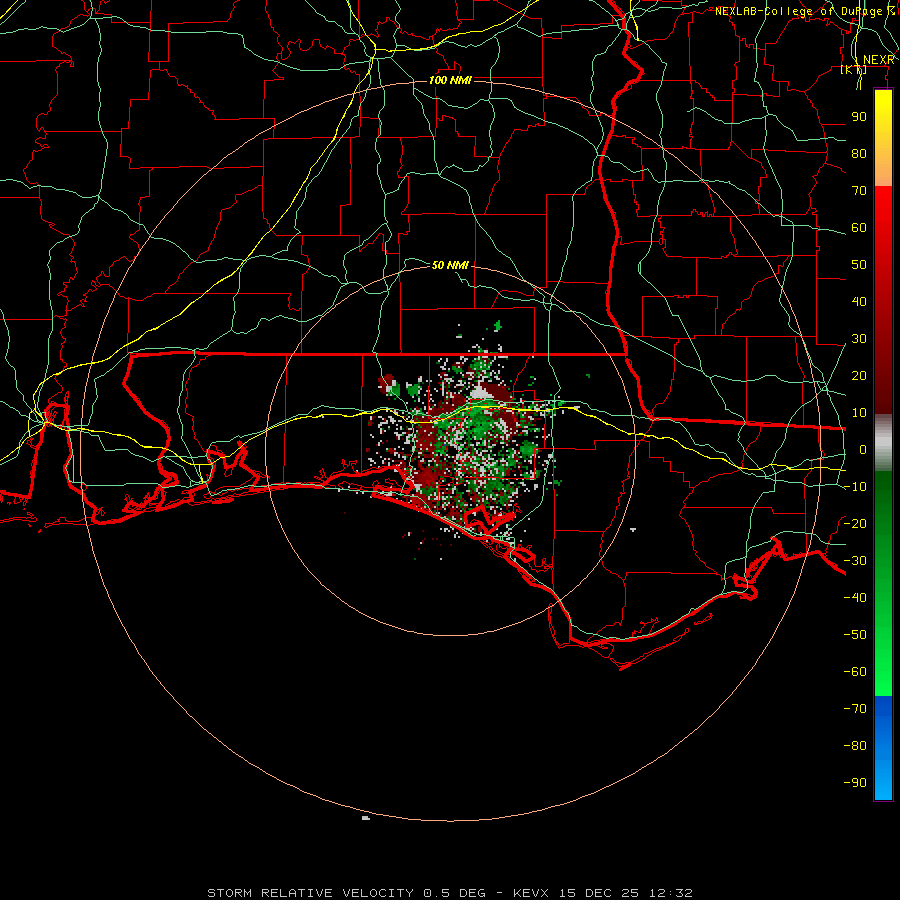Click the "50 NMI" range ring label
Screen dimensions: 900x900
pos(450,265)
